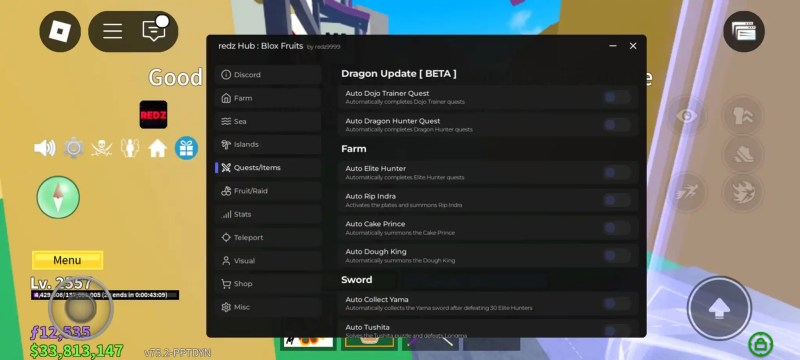Open the gear settings icon

73,148
